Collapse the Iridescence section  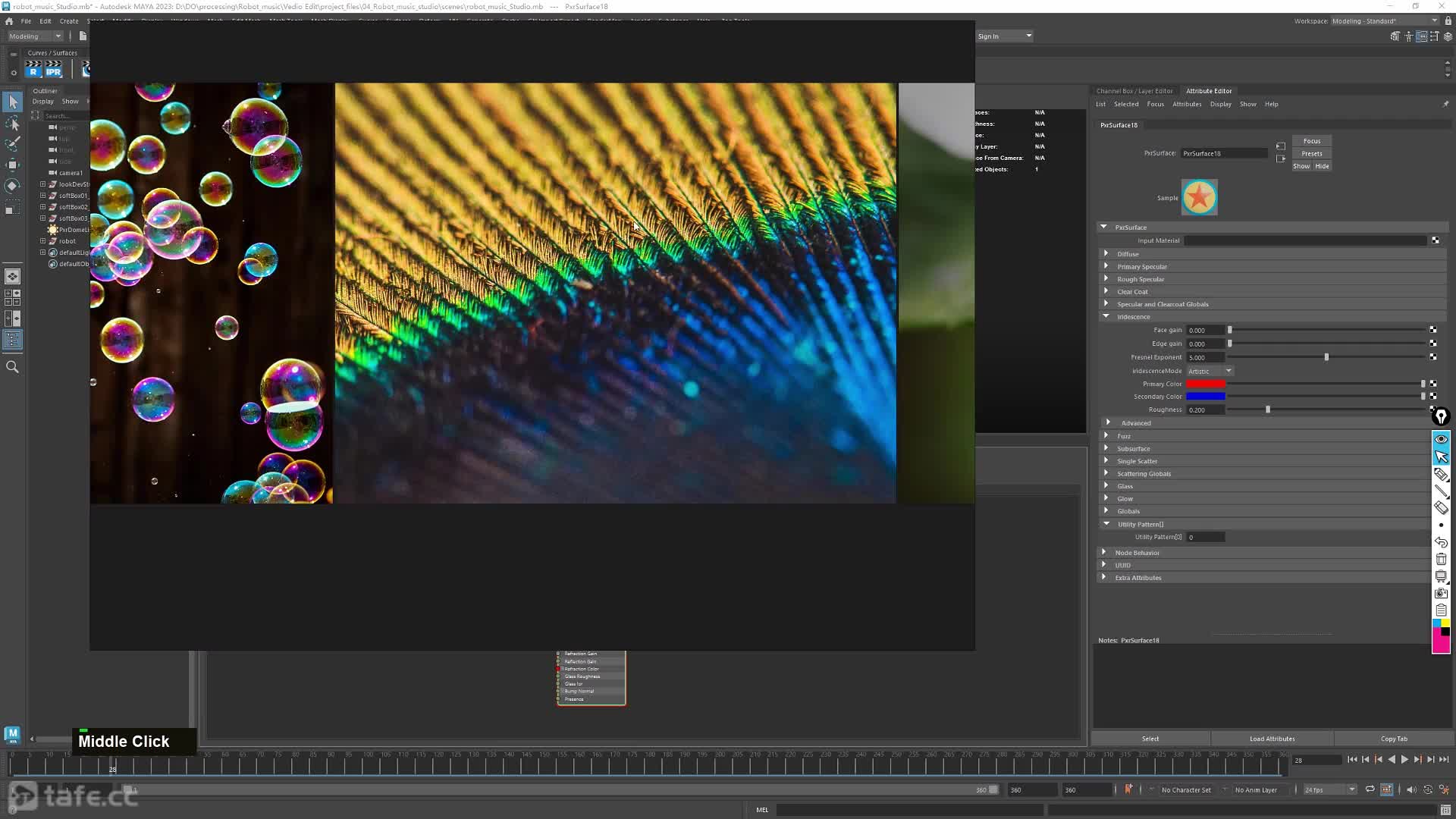pyautogui.click(x=1106, y=316)
